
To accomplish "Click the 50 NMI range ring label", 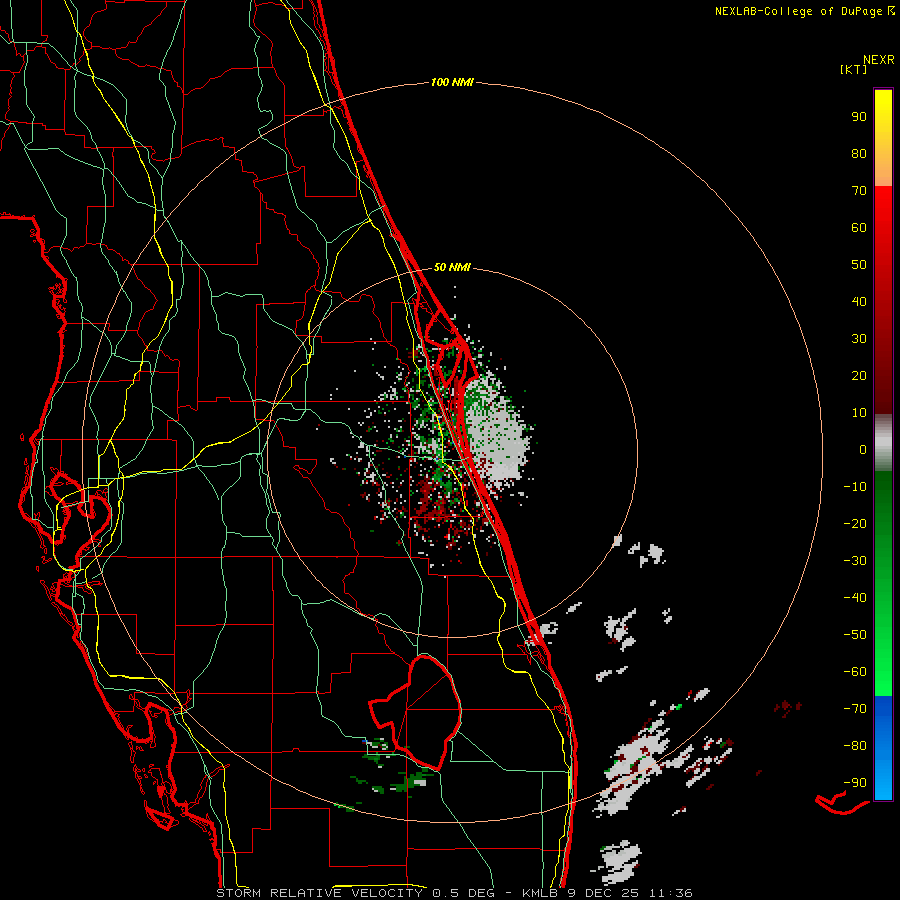I will click(452, 267).
